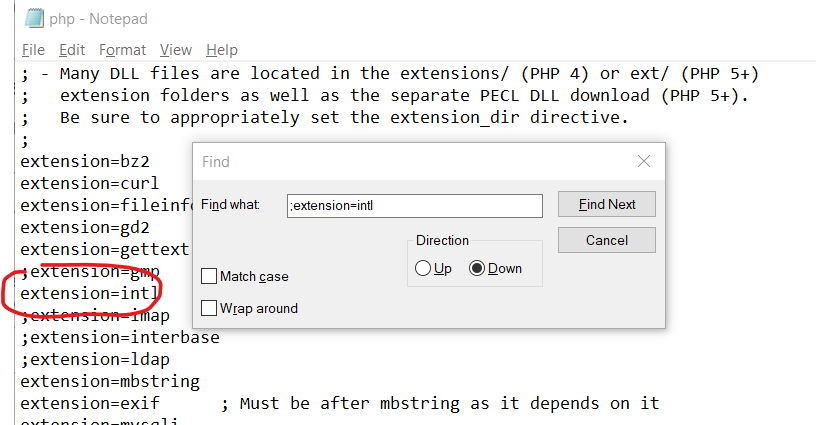Image resolution: width=816 pixels, height=425 pixels.
Task: Open the Help menu
Action: (222, 50)
